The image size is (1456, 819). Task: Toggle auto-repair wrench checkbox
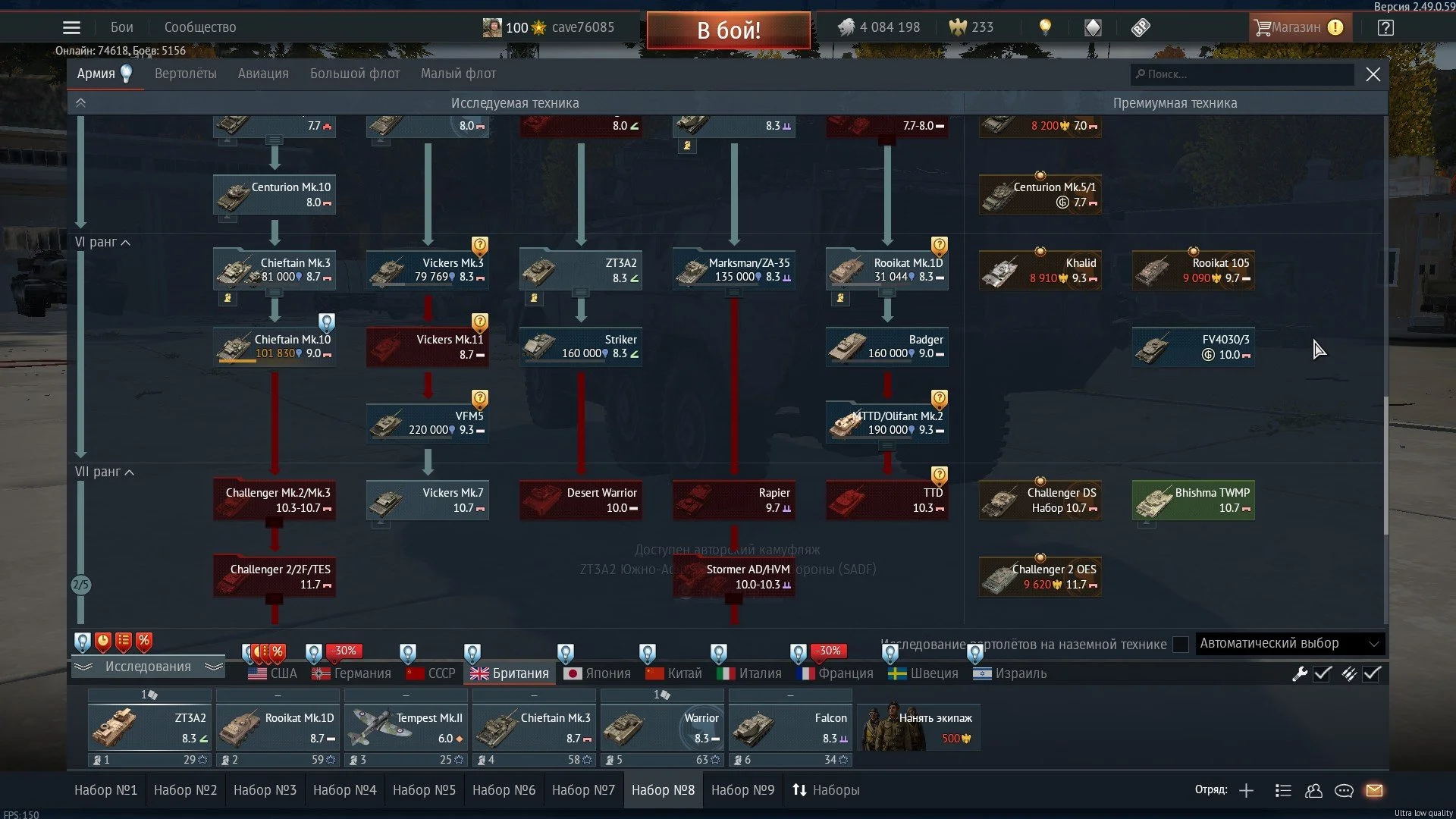(1323, 673)
